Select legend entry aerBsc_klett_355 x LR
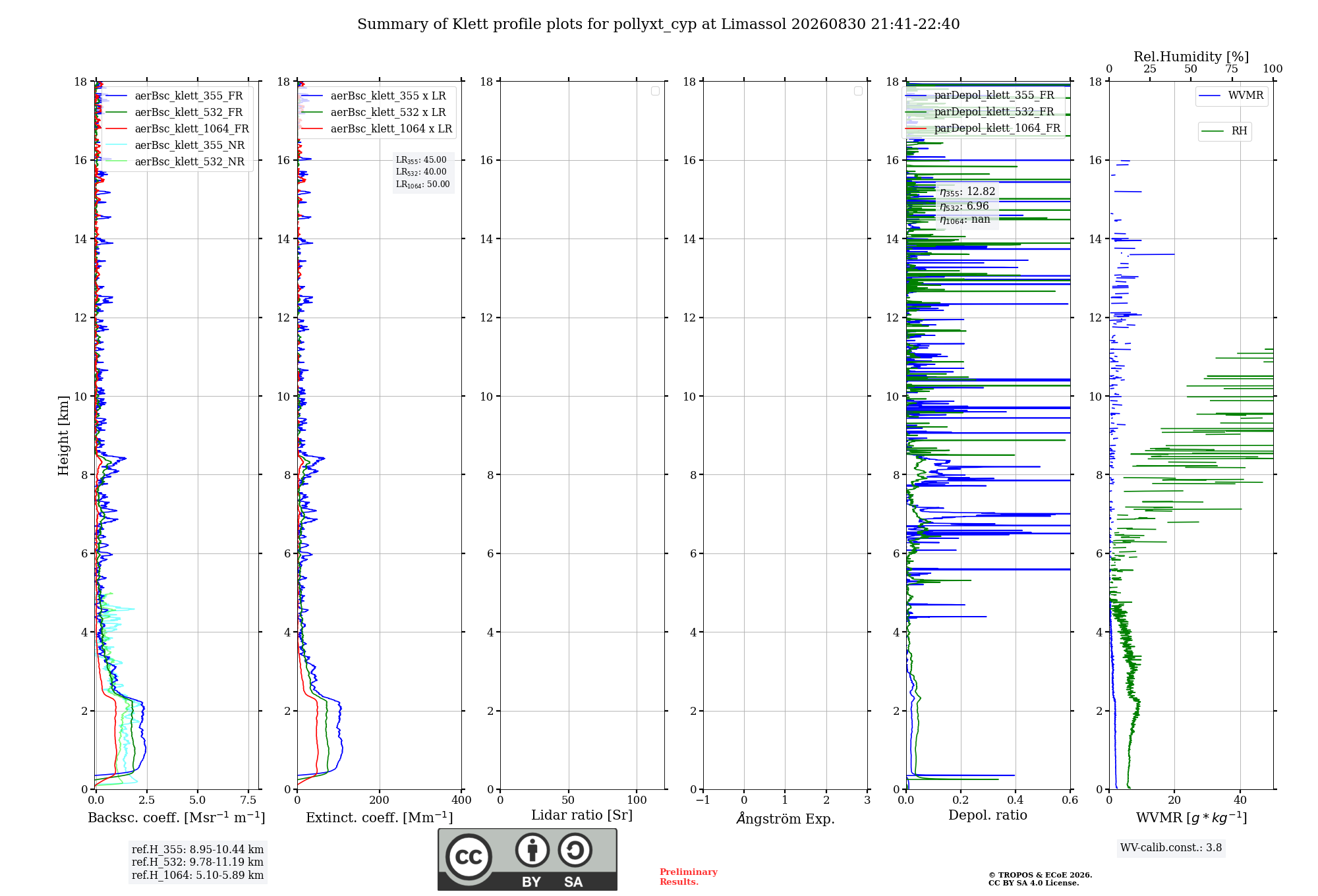The height and width of the screenshot is (896, 1318). (374, 96)
